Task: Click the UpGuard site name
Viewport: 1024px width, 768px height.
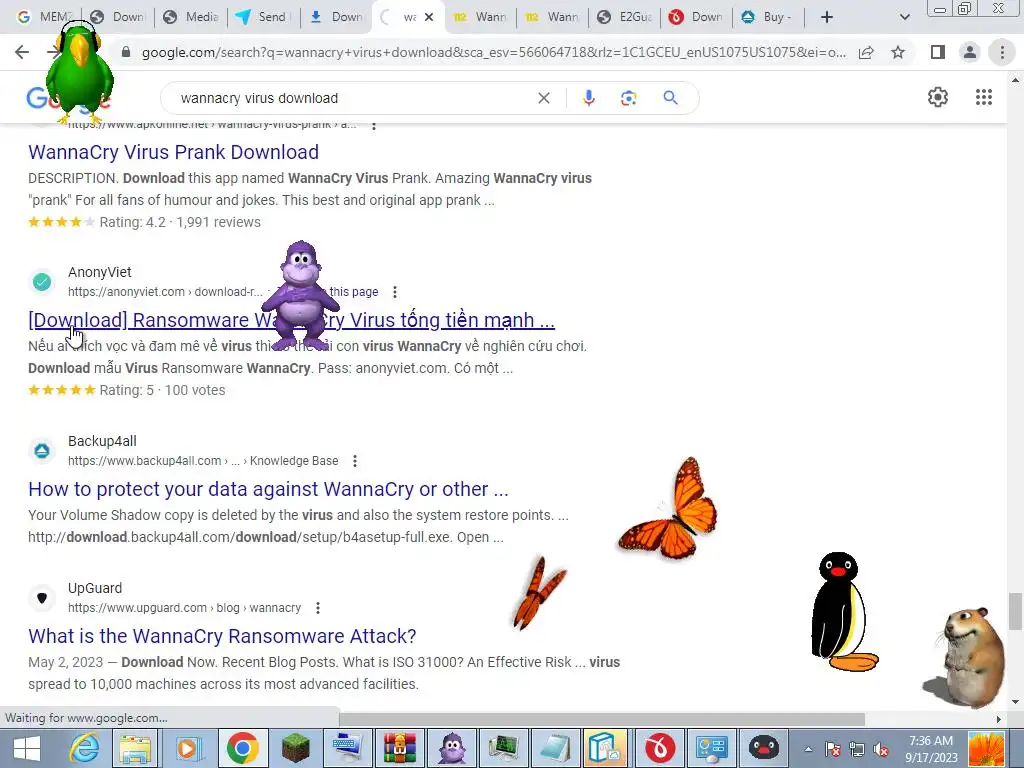Action: click(95, 588)
